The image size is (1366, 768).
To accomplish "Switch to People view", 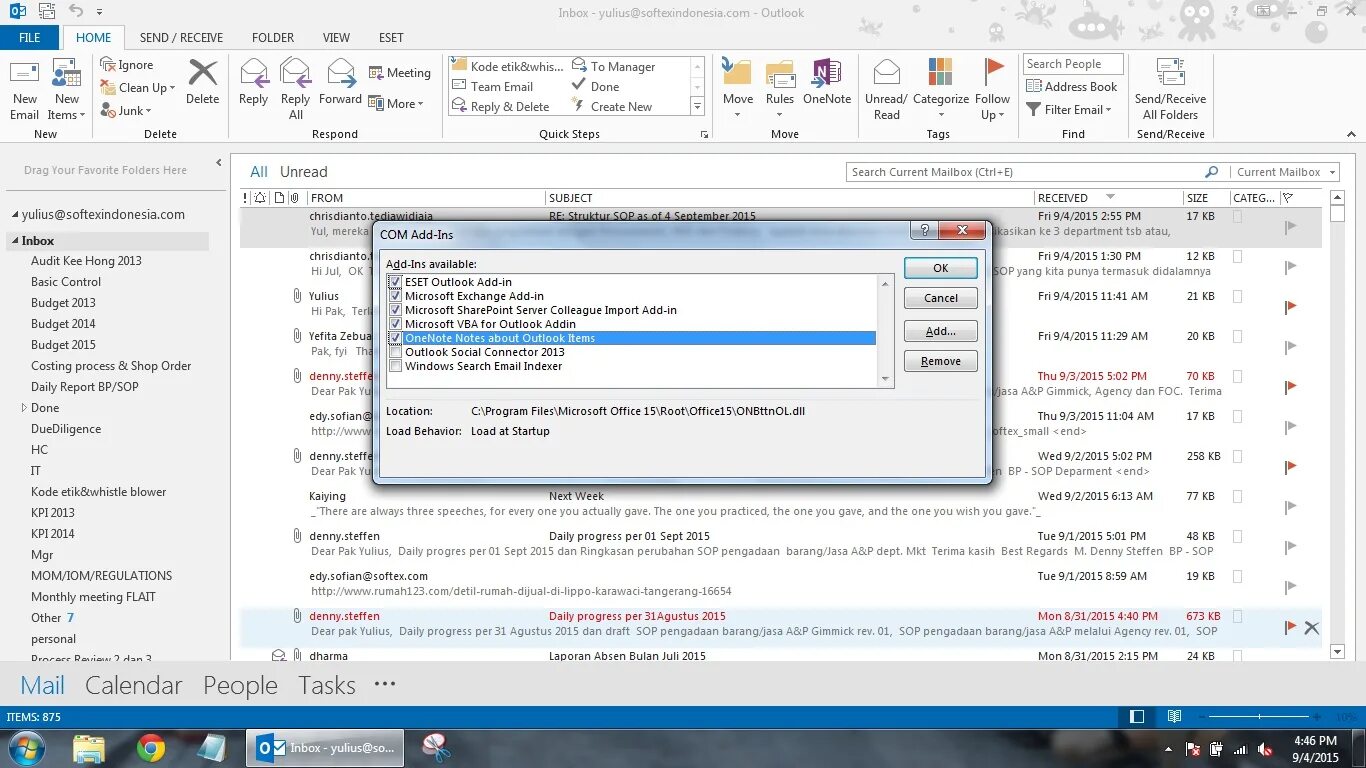I will (x=240, y=685).
